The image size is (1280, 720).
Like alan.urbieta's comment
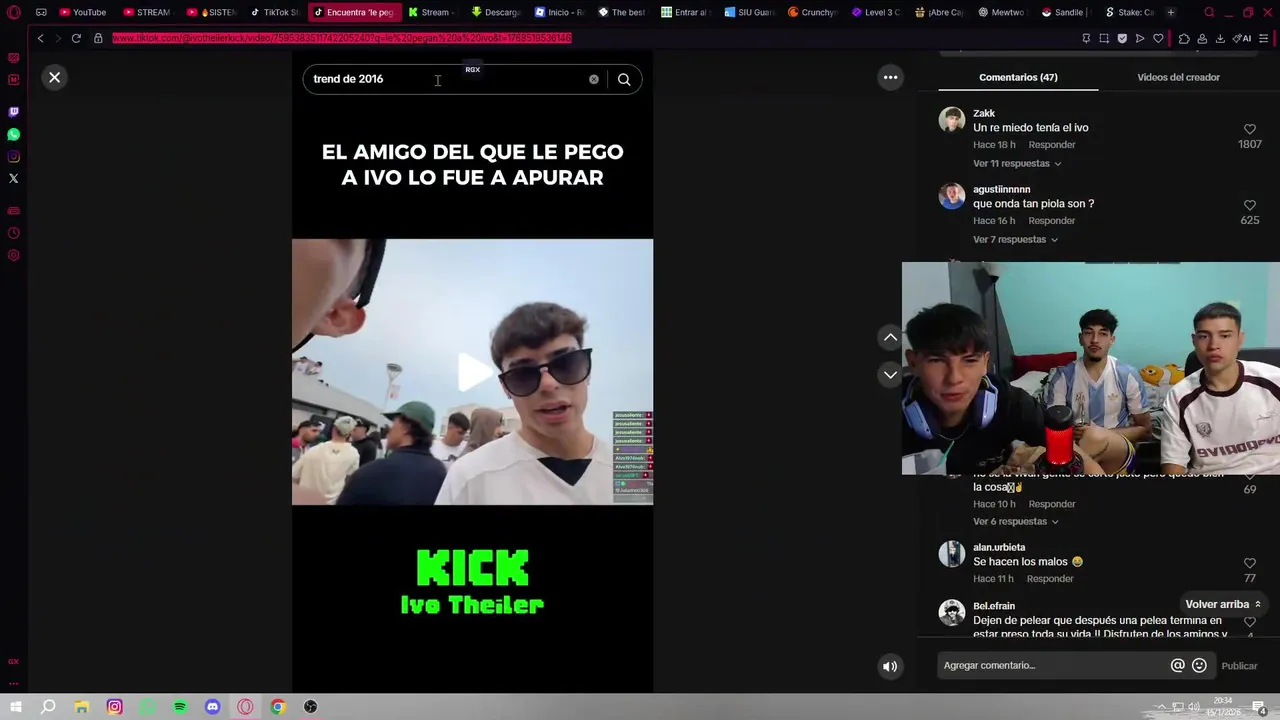1249,563
